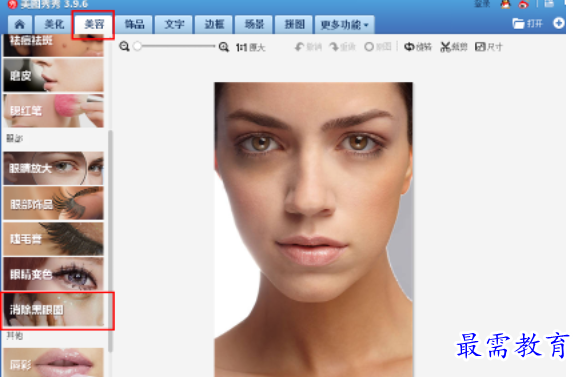Click the 登录 login link
This screenshot has height=377, width=578.
point(483,4)
